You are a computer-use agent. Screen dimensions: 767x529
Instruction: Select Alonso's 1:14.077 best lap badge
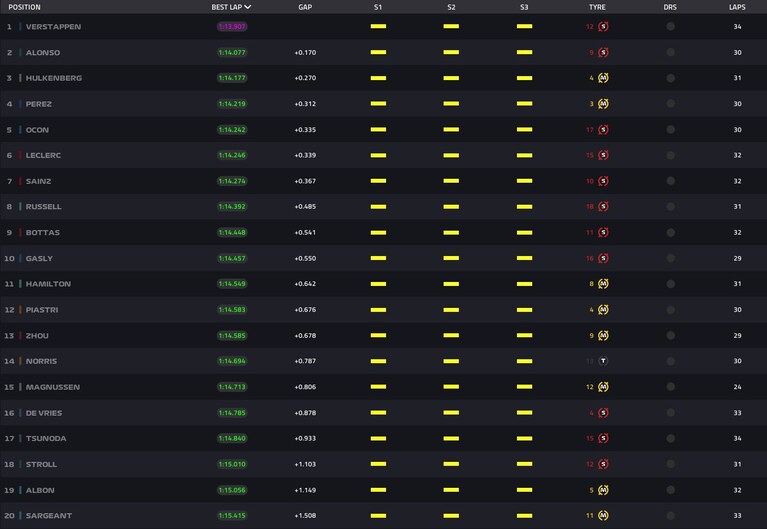pyautogui.click(x=232, y=52)
